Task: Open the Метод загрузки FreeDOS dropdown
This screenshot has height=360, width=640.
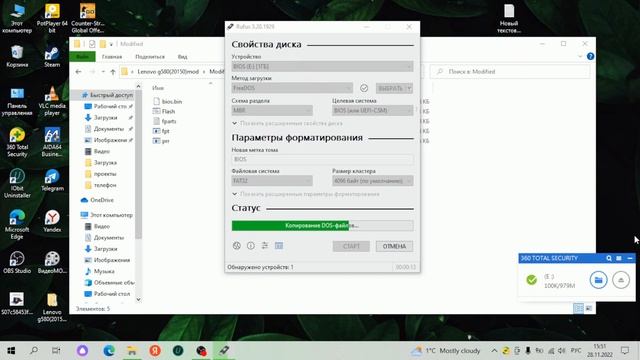Action: pos(292,88)
